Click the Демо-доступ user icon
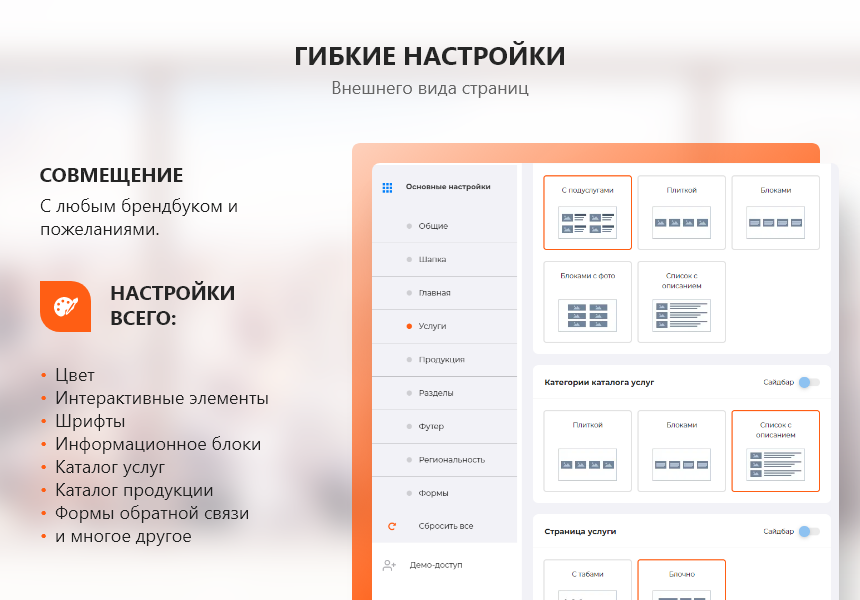Image resolution: width=860 pixels, height=600 pixels. click(389, 565)
